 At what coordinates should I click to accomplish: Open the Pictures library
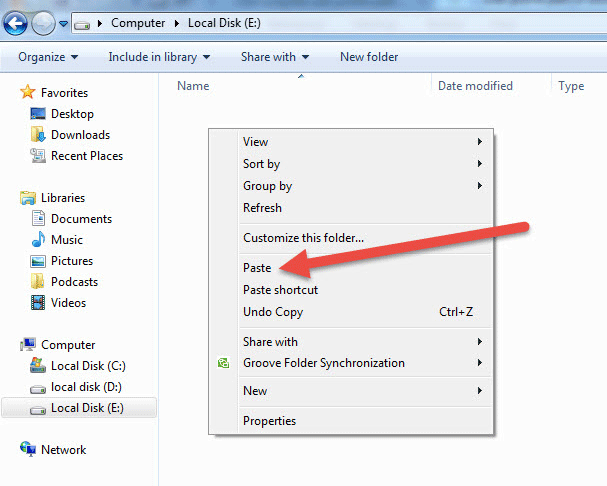pyautogui.click(x=72, y=261)
